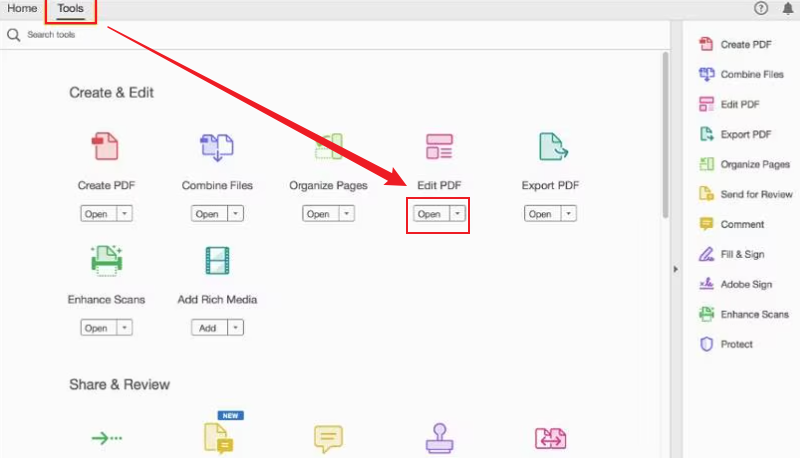Click the Organize Pages tool icon in Create & Edit

point(329,146)
